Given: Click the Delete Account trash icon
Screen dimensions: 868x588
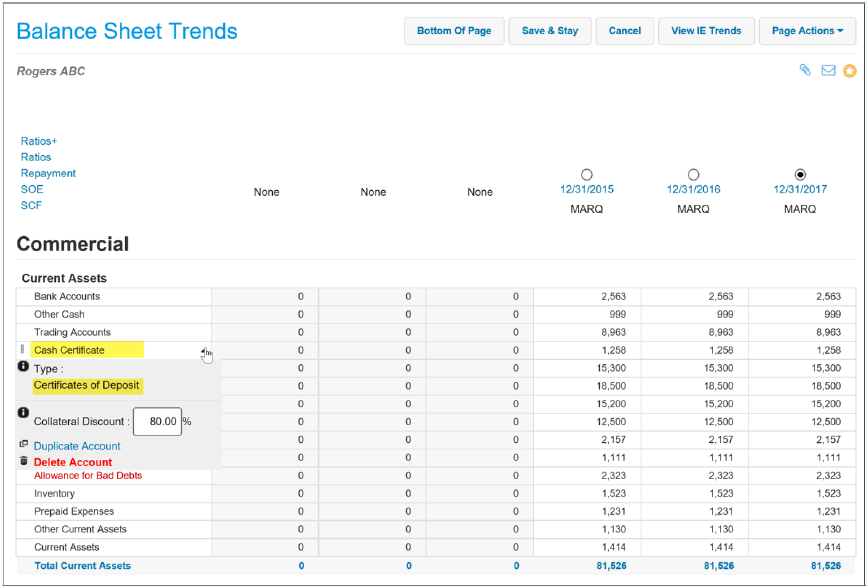Looking at the screenshot, I should pos(24,461).
